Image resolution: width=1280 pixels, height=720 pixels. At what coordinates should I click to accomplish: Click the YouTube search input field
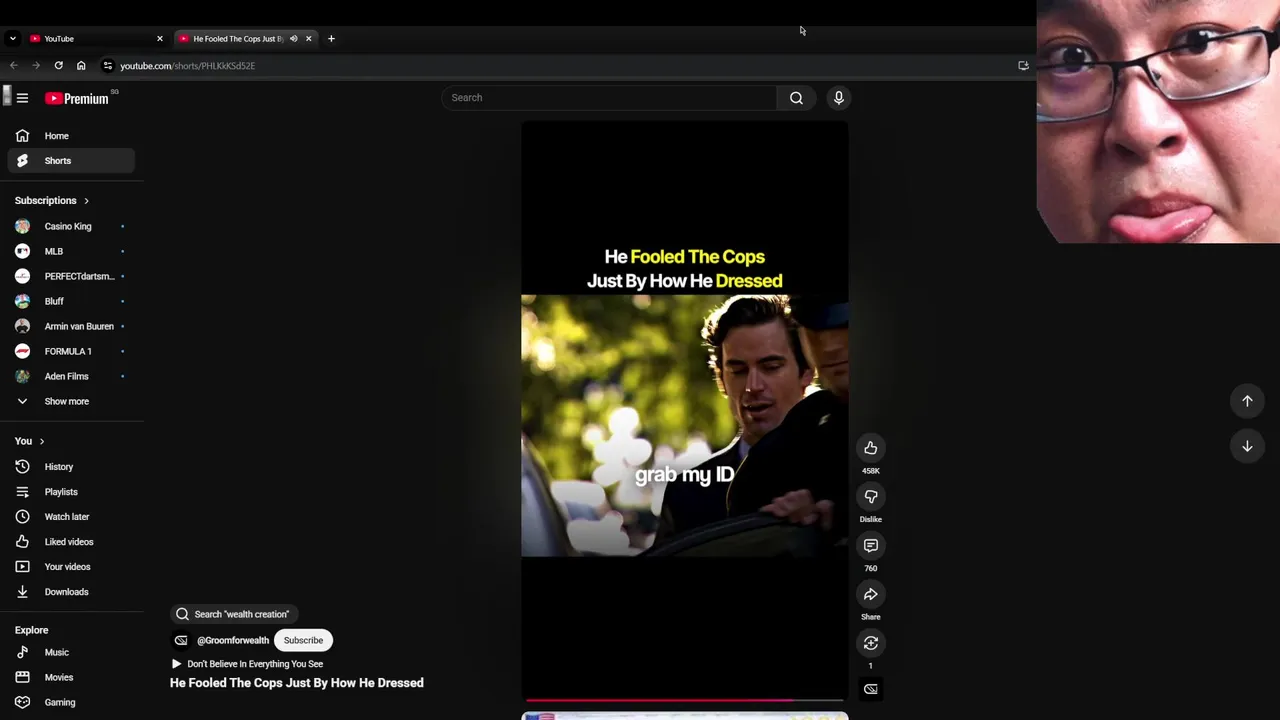[x=609, y=98]
